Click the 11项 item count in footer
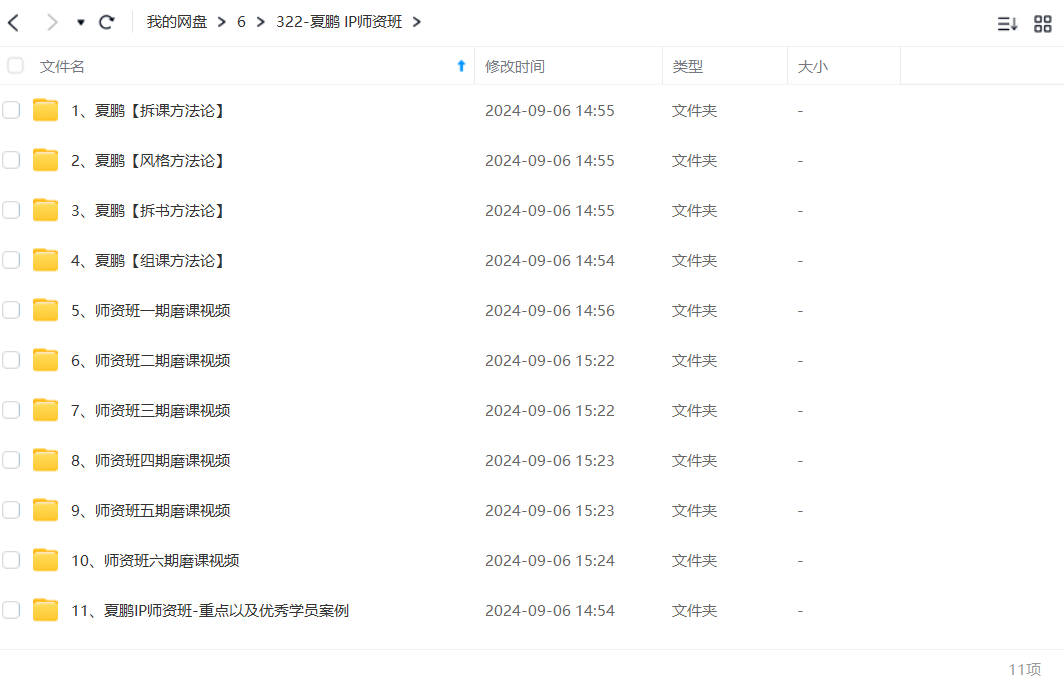1064x692 pixels. click(1025, 670)
